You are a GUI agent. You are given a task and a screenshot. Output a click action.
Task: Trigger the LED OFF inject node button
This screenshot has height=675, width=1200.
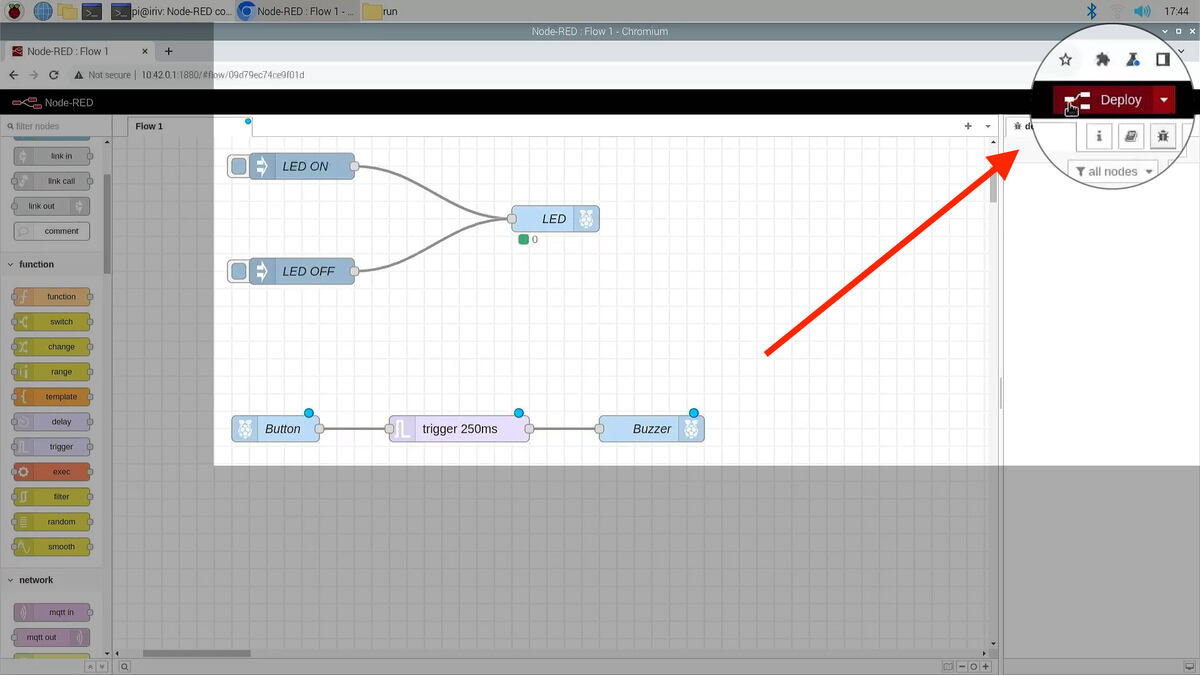tap(238, 271)
